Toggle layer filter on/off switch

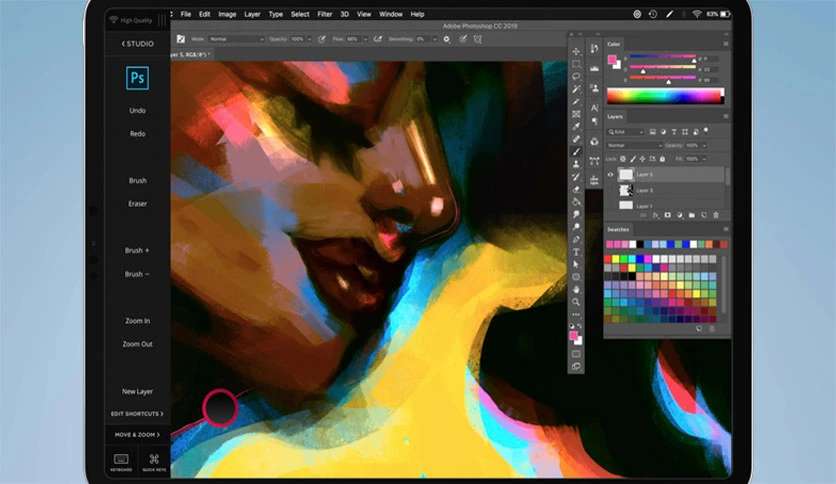pos(706,130)
